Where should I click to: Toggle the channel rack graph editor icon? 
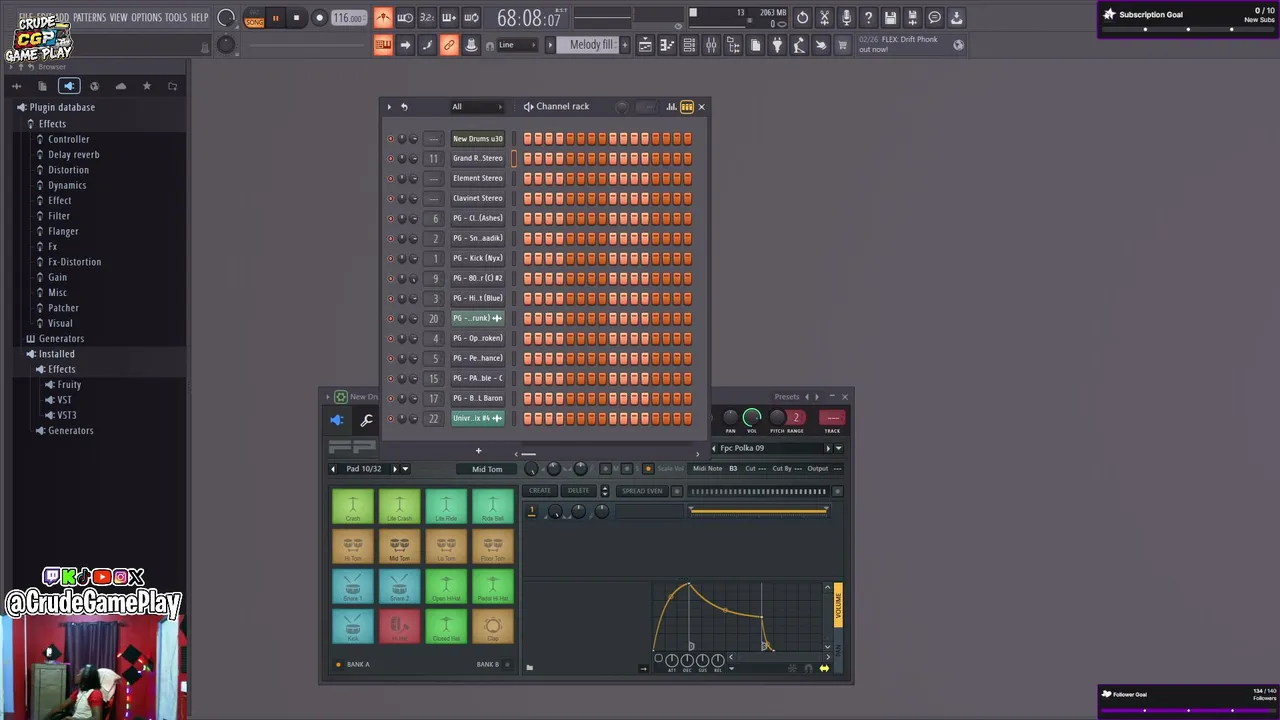coord(671,107)
